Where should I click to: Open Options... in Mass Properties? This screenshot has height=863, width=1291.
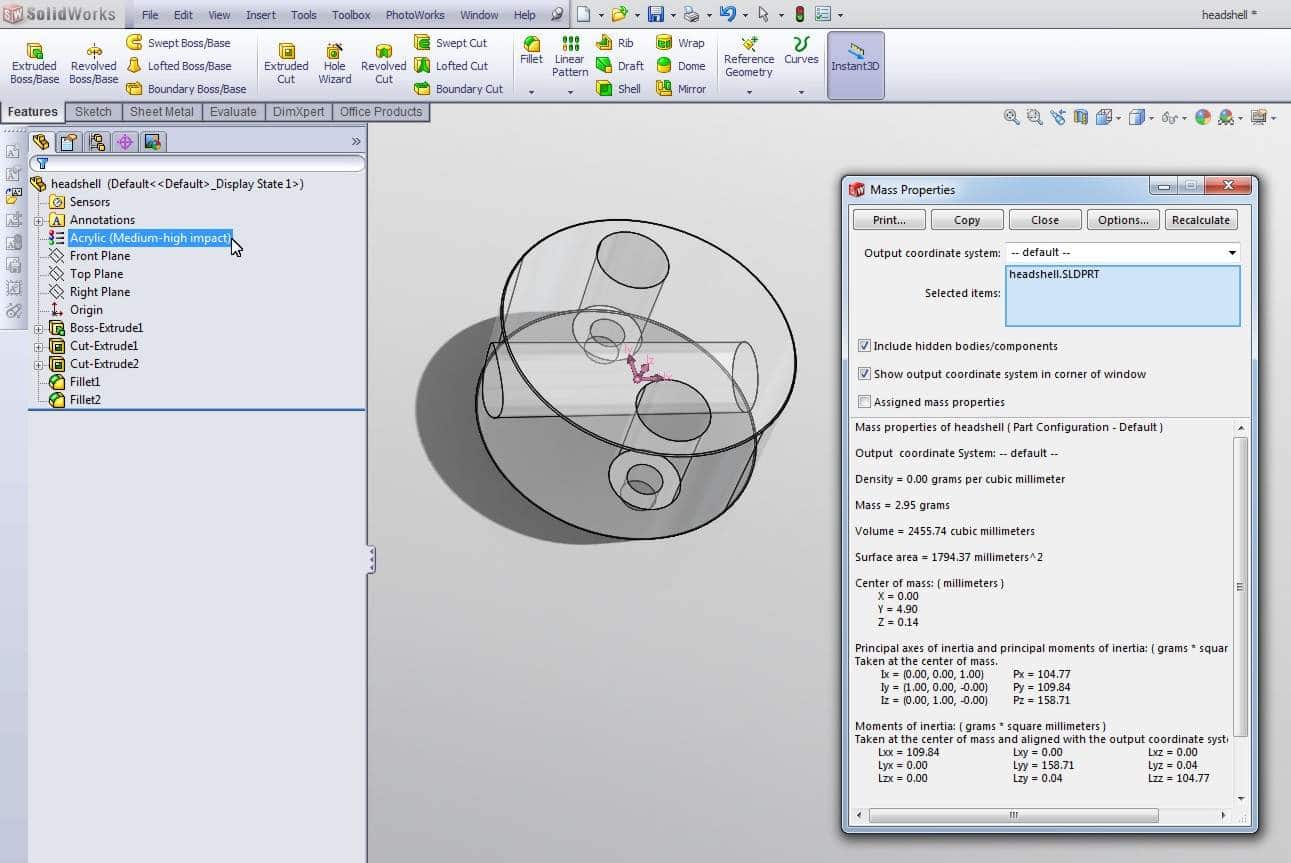[1123, 220]
